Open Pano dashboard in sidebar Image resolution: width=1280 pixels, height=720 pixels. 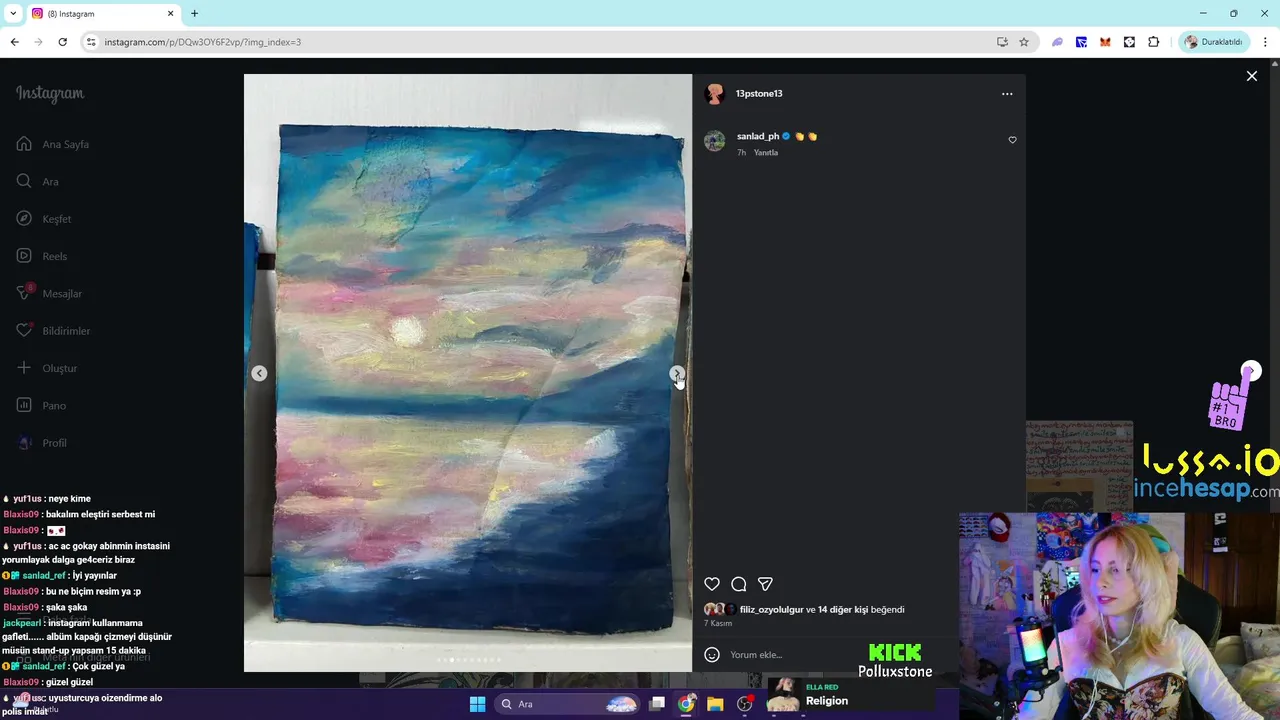pyautogui.click(x=41, y=405)
